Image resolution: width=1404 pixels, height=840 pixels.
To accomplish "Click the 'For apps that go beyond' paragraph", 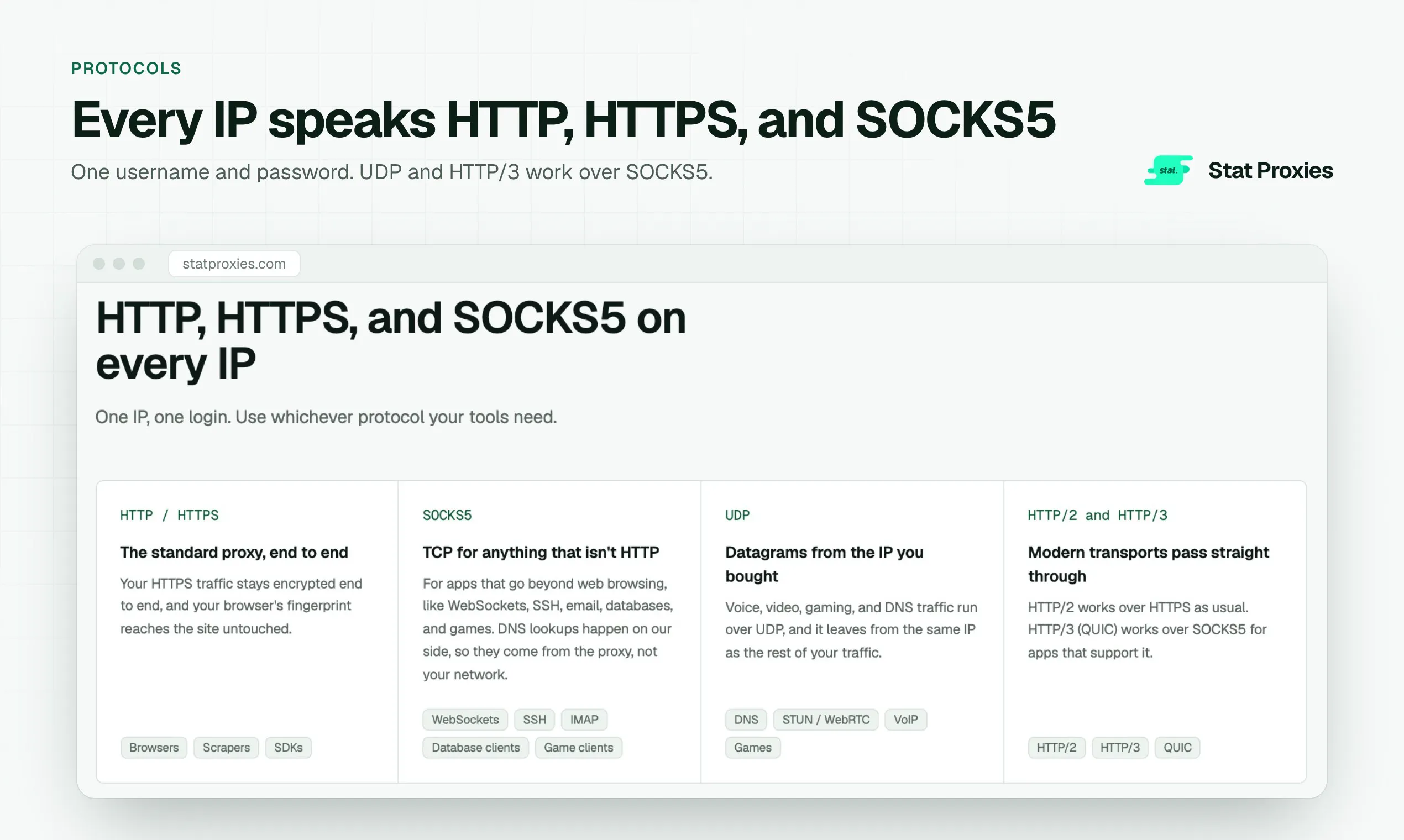I will coord(548,628).
